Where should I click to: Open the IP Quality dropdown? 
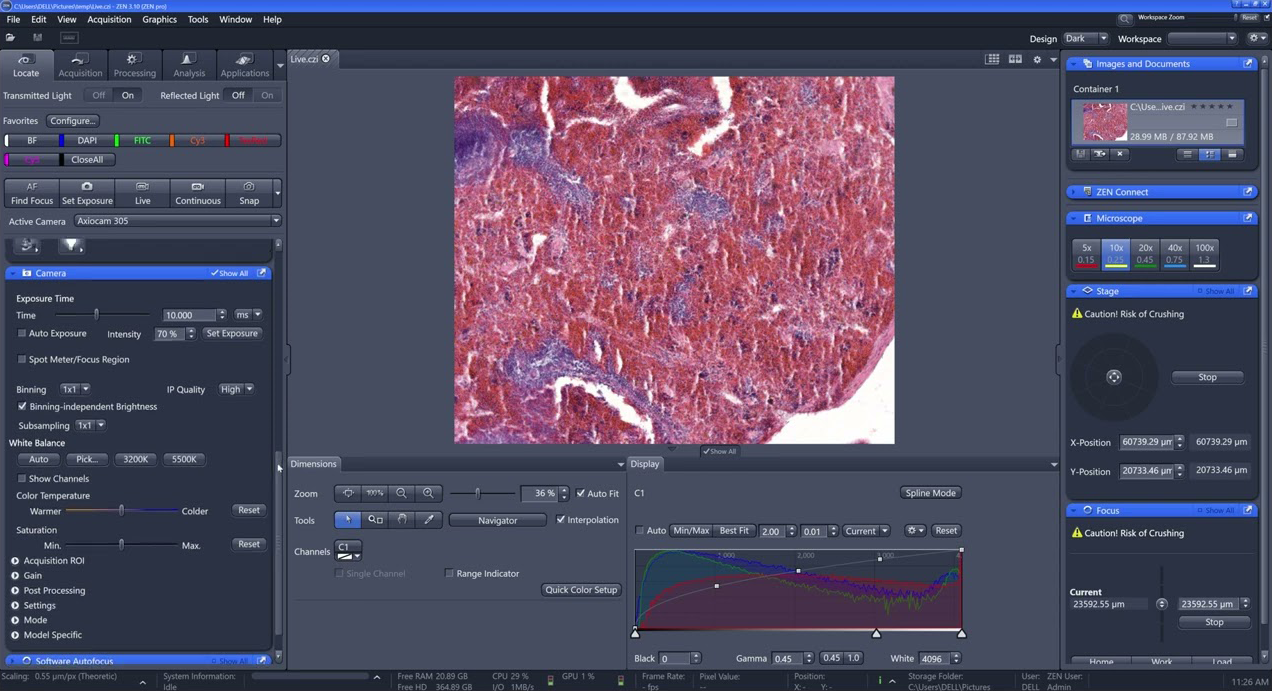(x=236, y=389)
